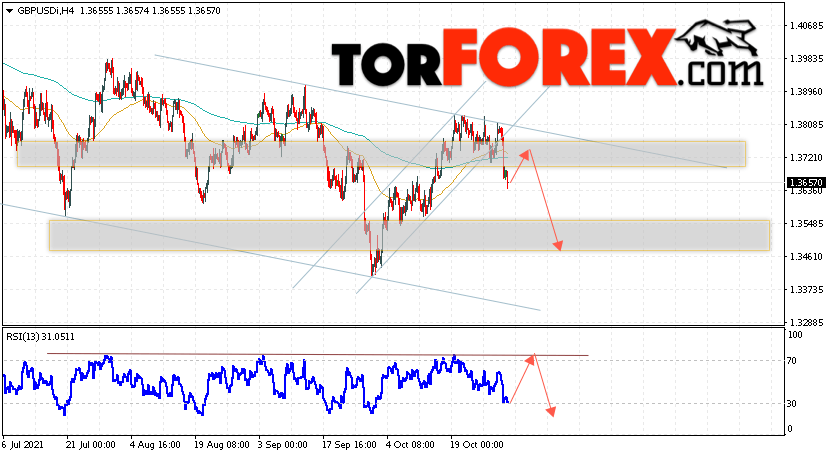Select the time axis label 19 Oct 00:00

pos(476,445)
